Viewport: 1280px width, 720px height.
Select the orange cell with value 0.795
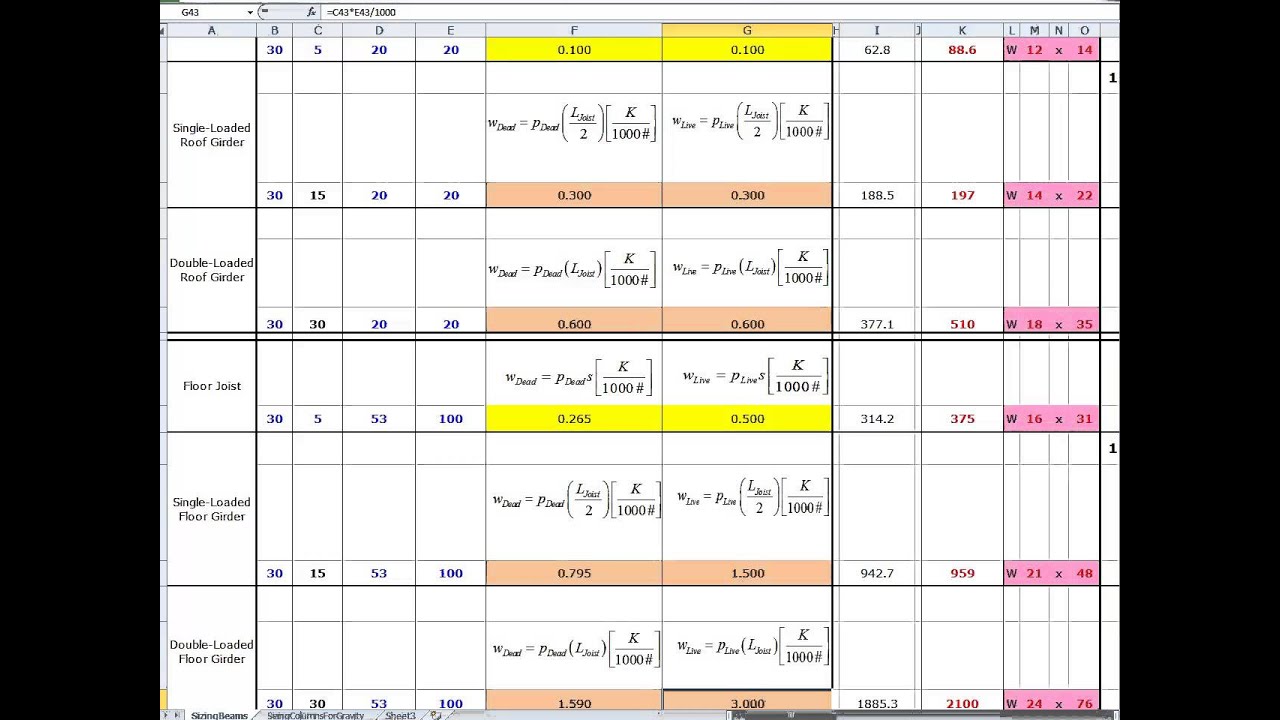tap(574, 573)
